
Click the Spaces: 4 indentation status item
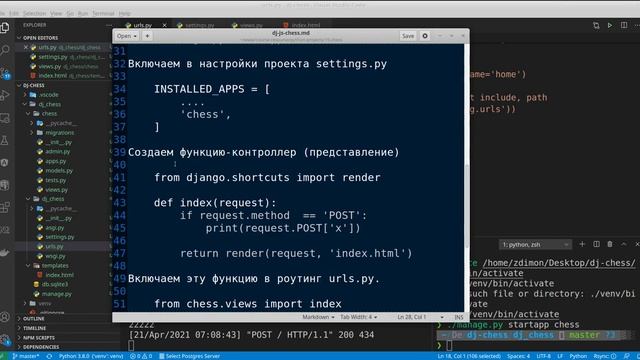tap(518, 356)
